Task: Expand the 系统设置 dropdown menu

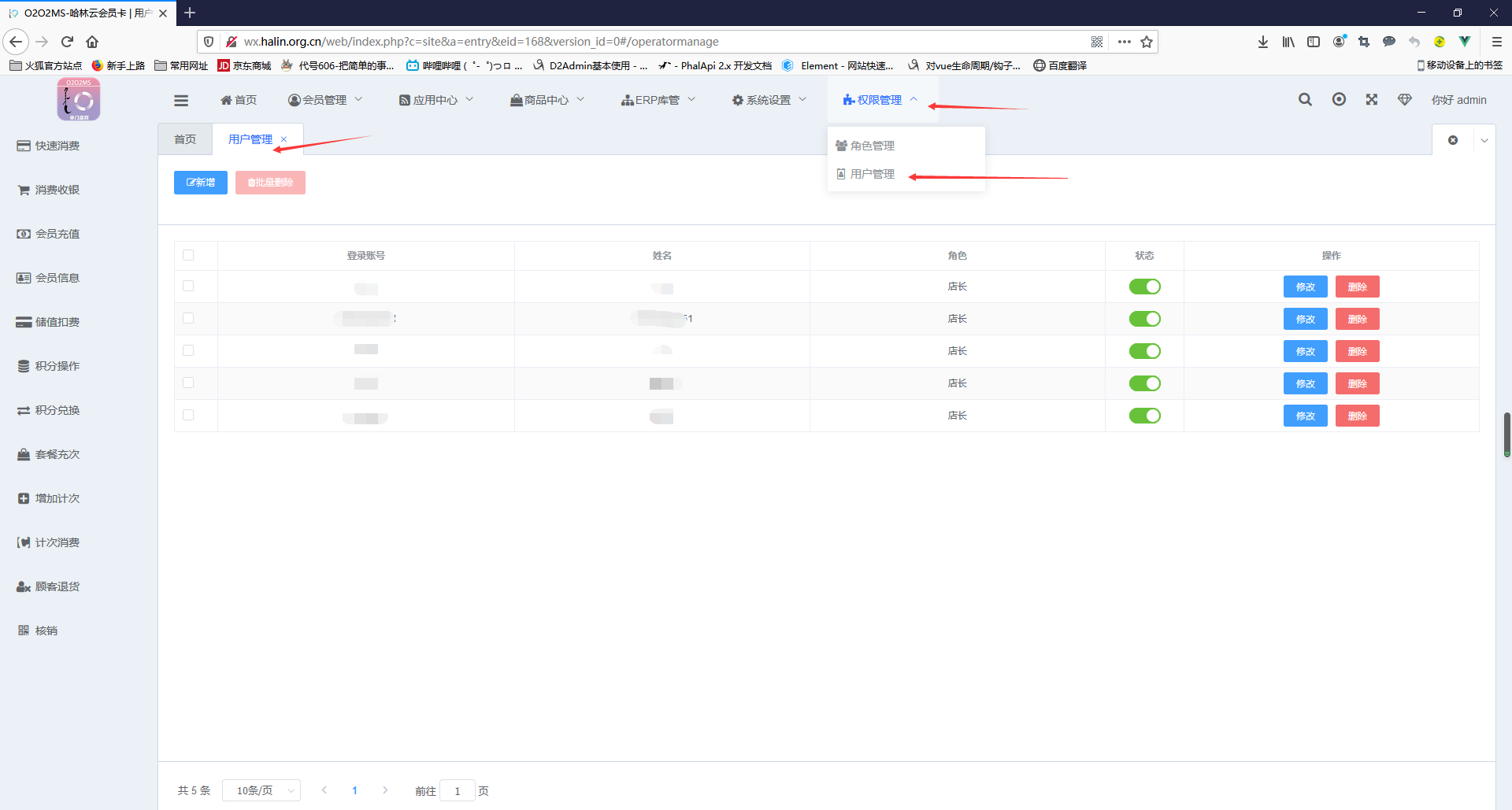Action: 769,100
